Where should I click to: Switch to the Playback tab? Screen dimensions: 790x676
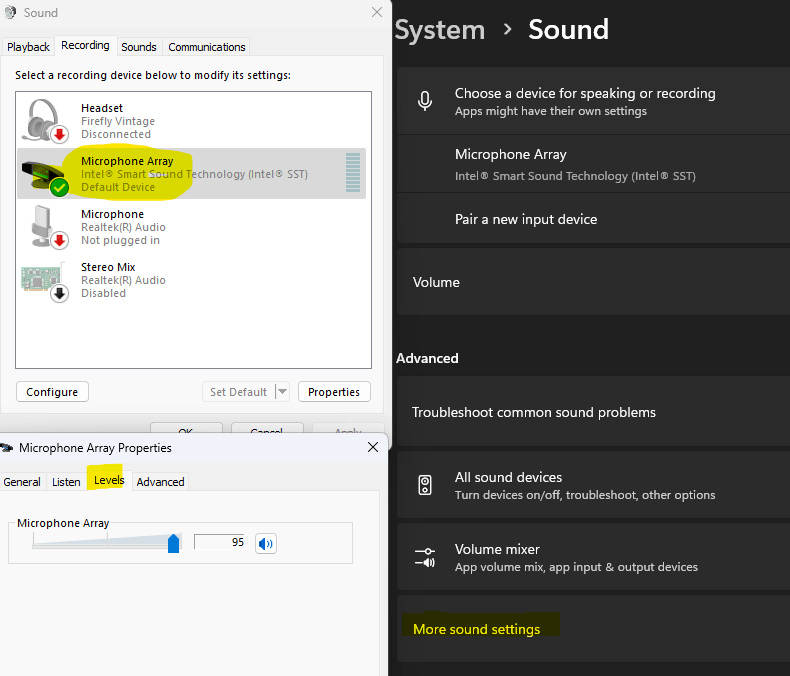pyautogui.click(x=29, y=47)
